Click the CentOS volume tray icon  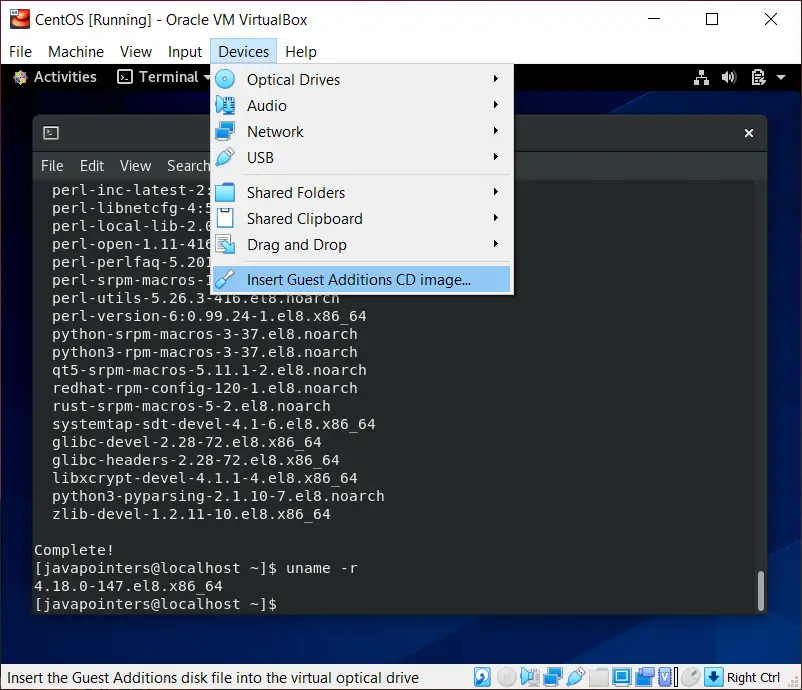729,77
